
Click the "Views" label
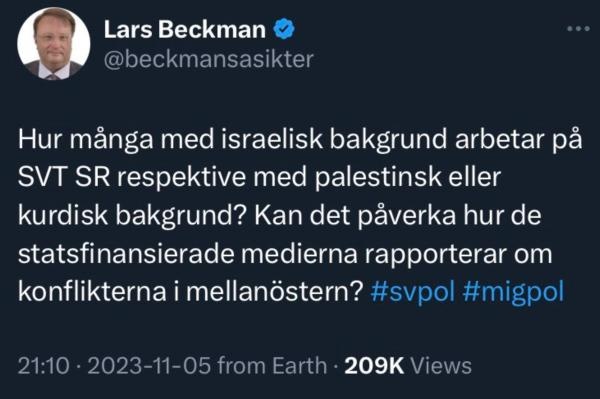pyautogui.click(x=441, y=366)
